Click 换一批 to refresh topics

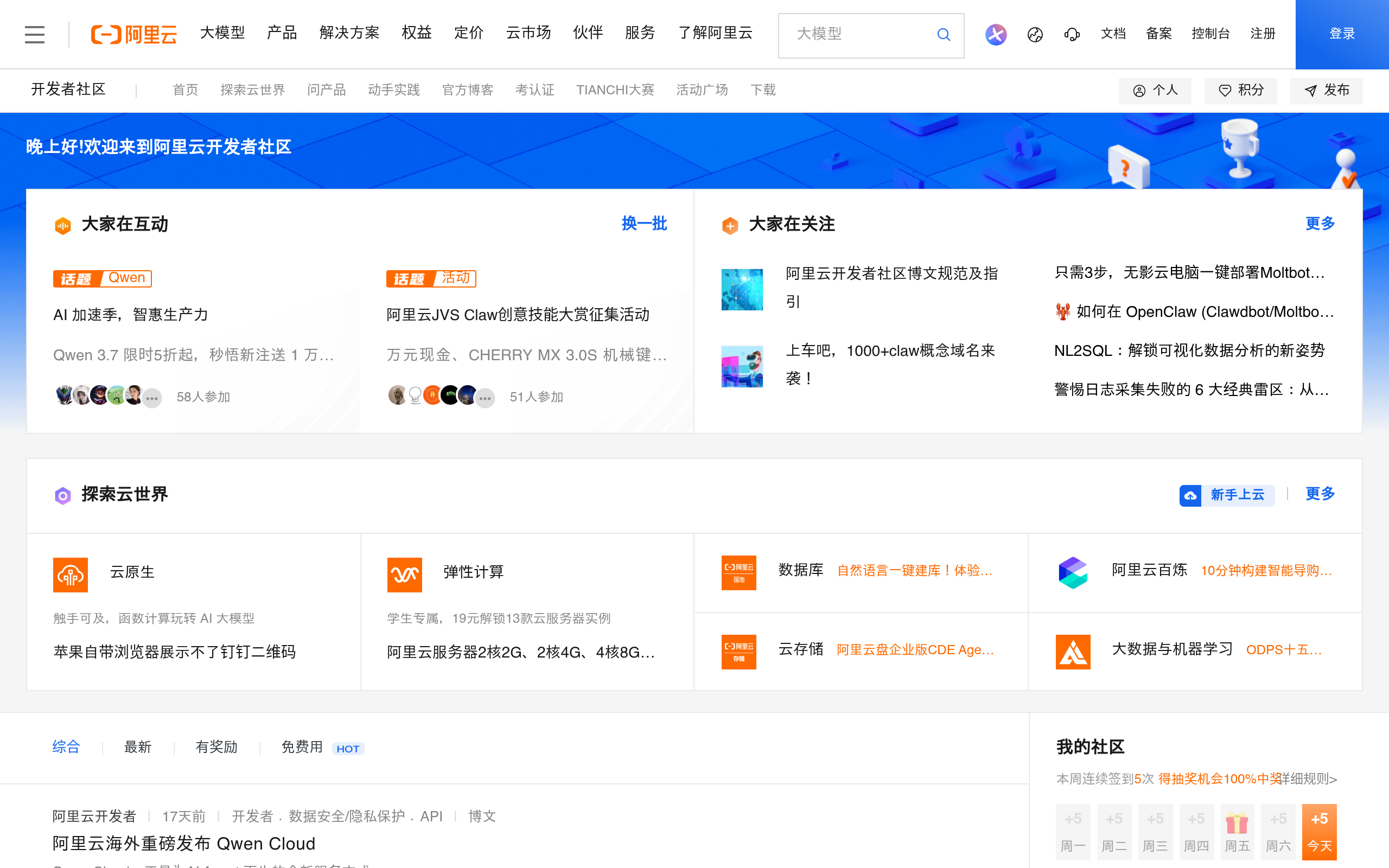[644, 224]
